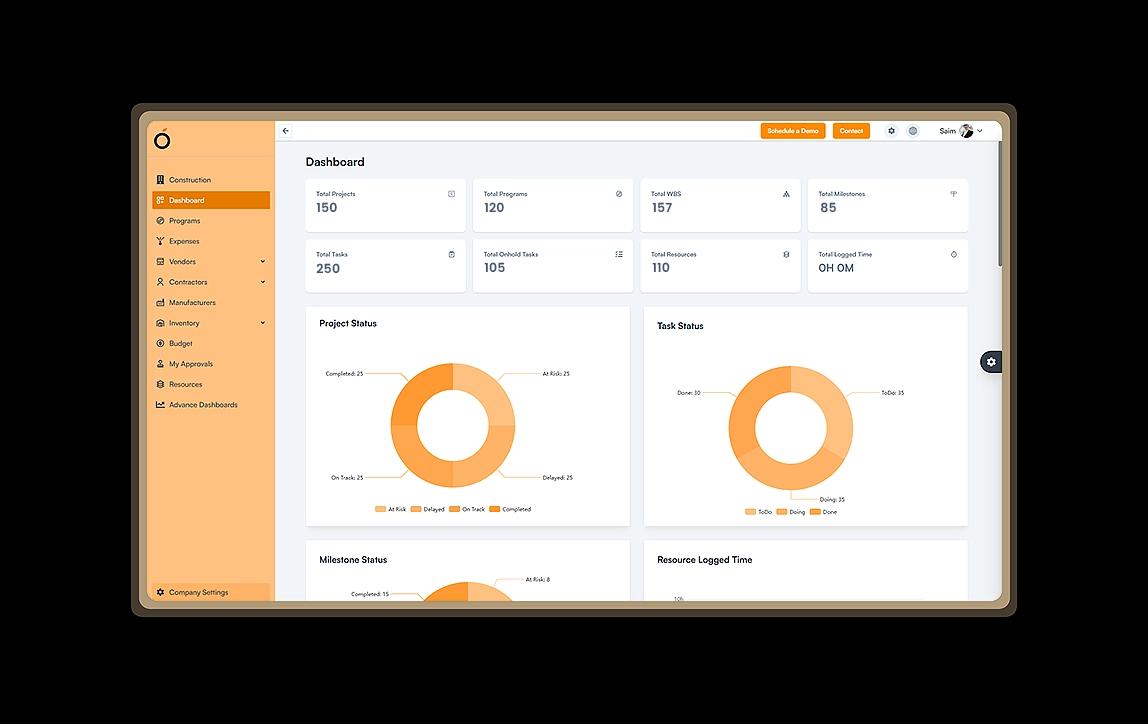Open the Expenses section

183,241
